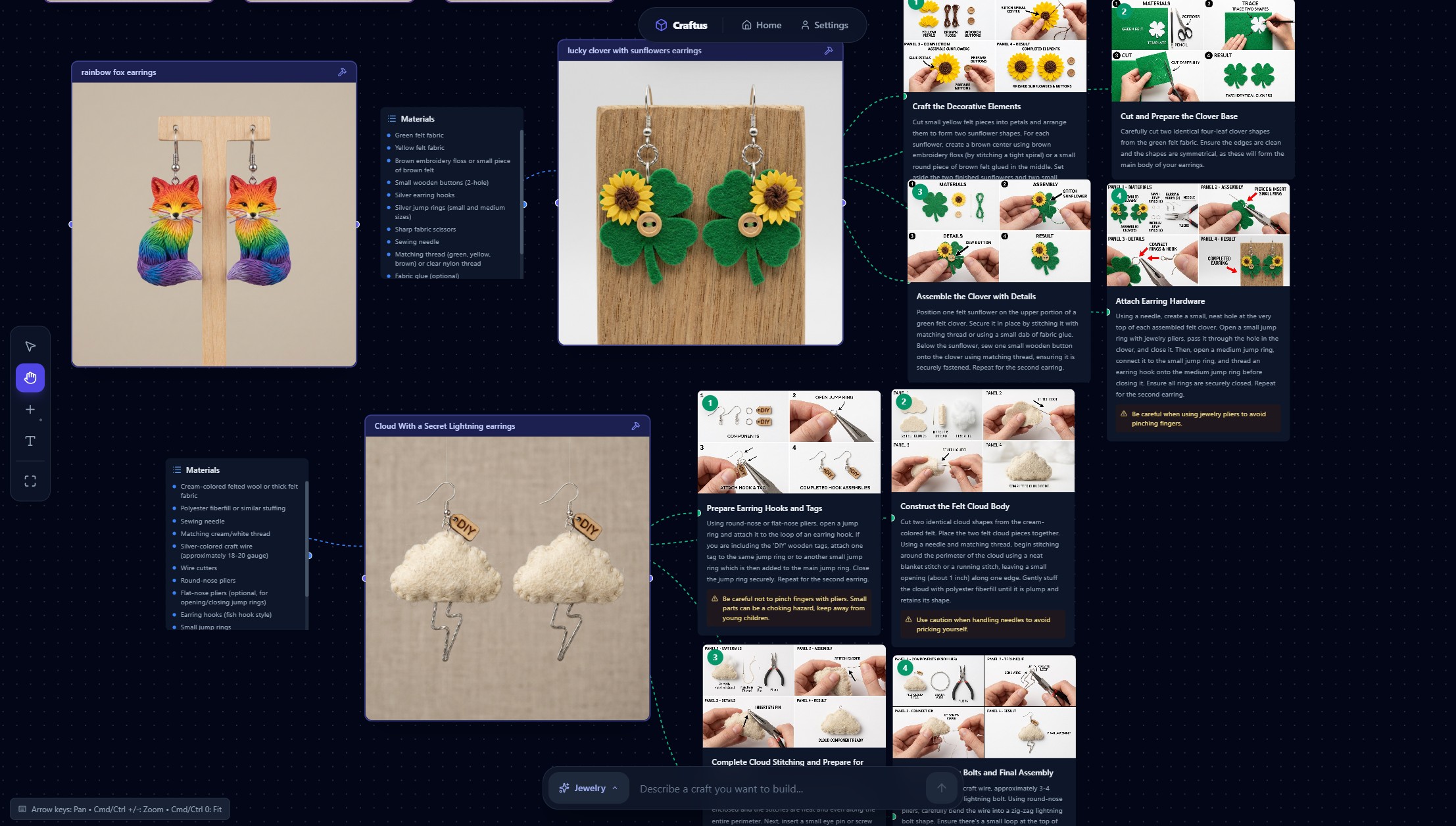
Task: Click wrench icon on Cloud Lightning card
Action: (x=635, y=426)
